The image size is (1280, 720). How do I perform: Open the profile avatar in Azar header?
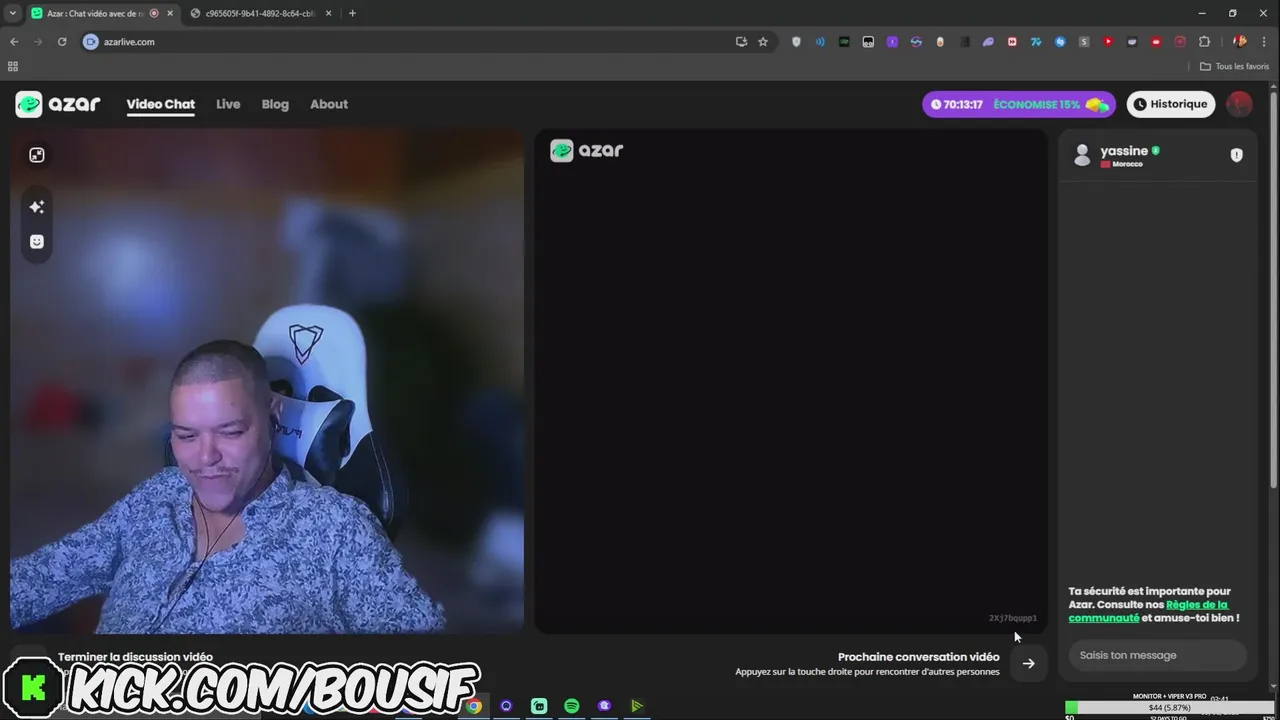point(1239,104)
